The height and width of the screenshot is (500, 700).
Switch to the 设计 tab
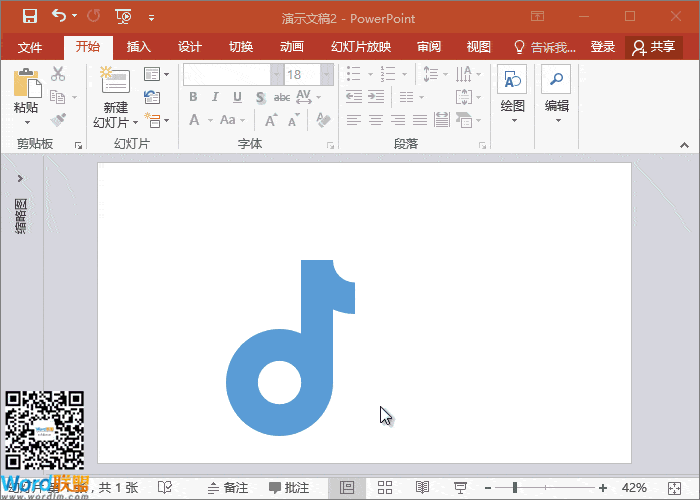[190, 46]
